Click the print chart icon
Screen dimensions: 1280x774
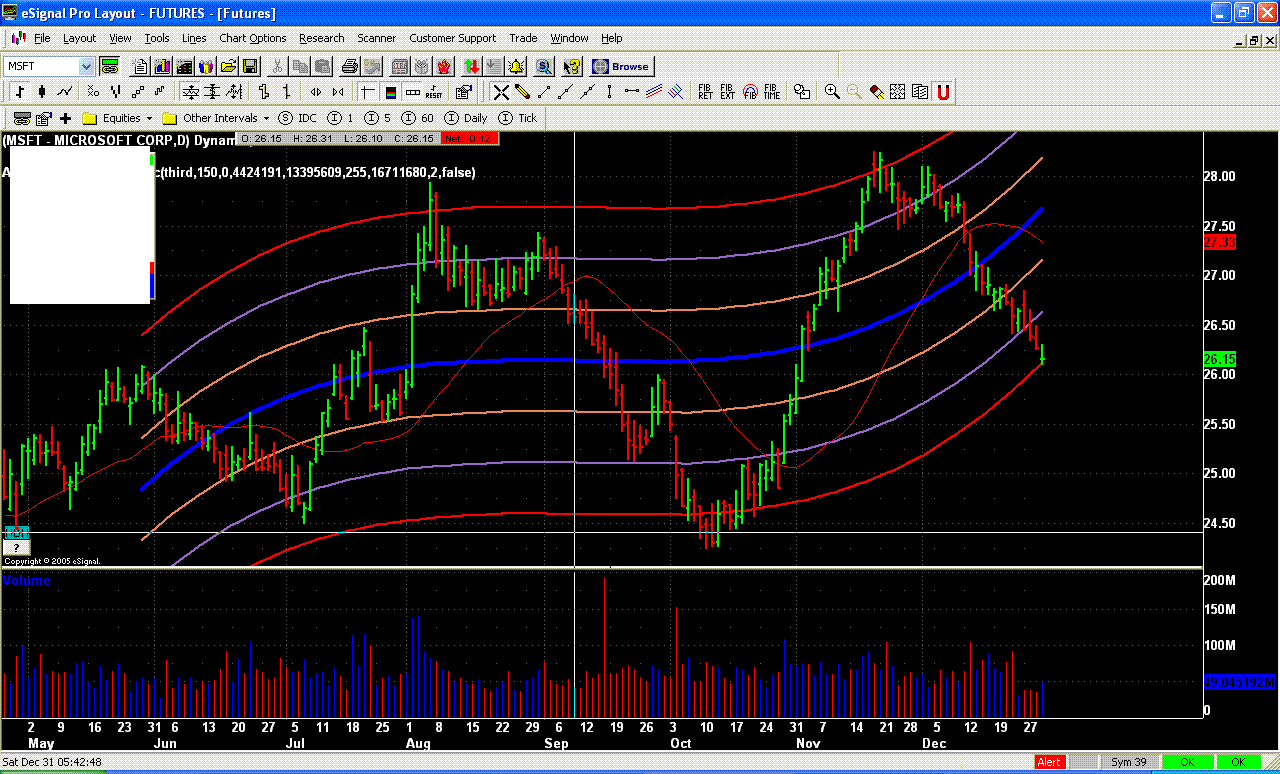click(350, 66)
